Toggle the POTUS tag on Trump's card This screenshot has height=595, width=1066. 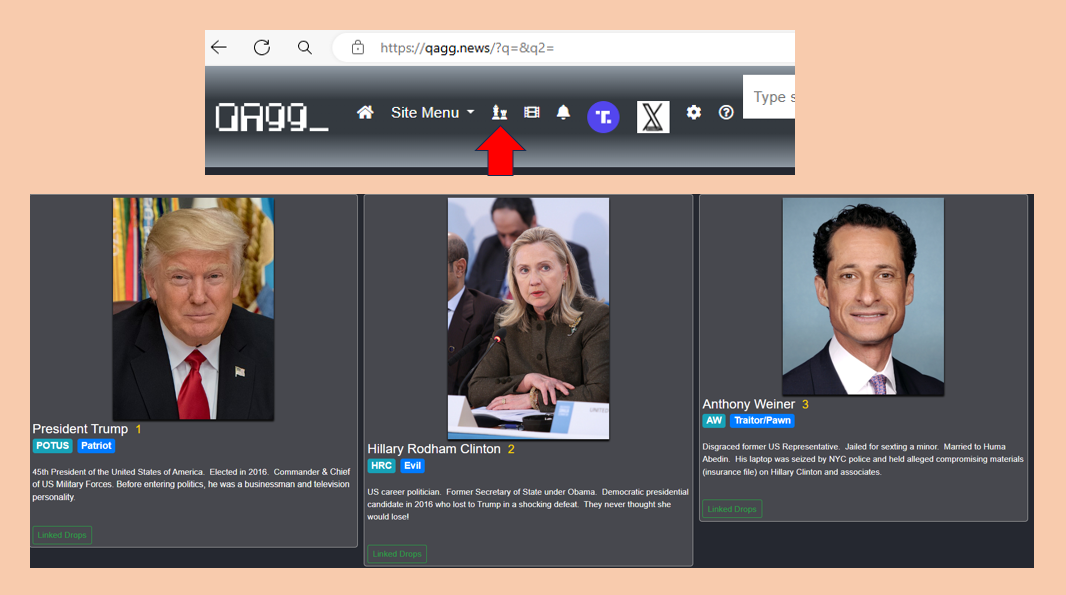click(52, 445)
